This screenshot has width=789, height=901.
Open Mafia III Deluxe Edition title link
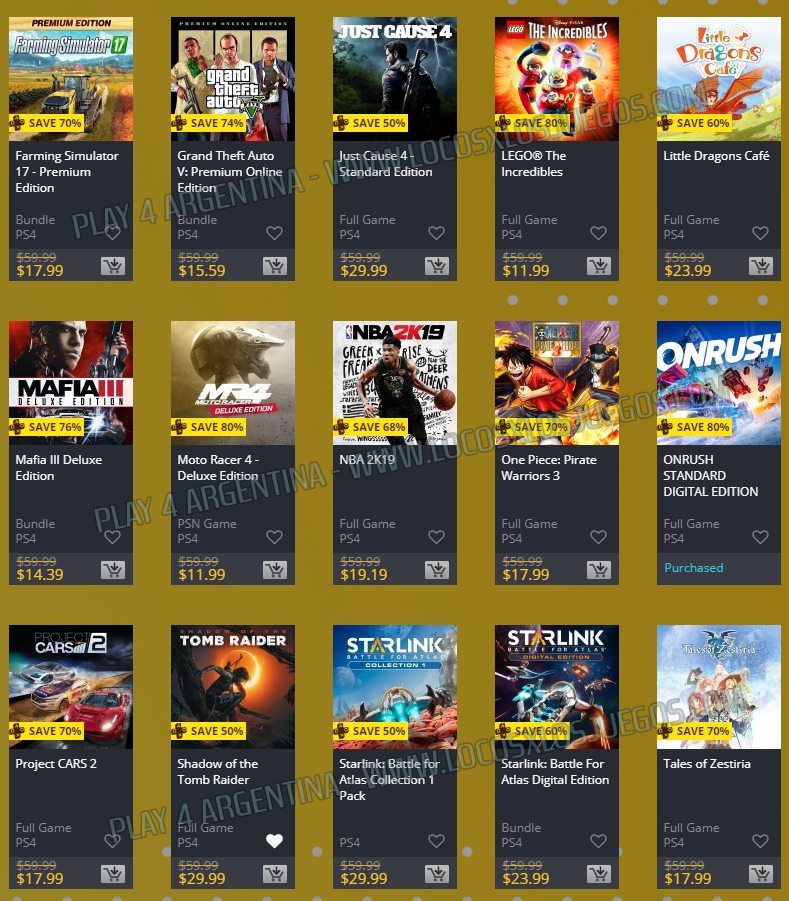(59, 468)
